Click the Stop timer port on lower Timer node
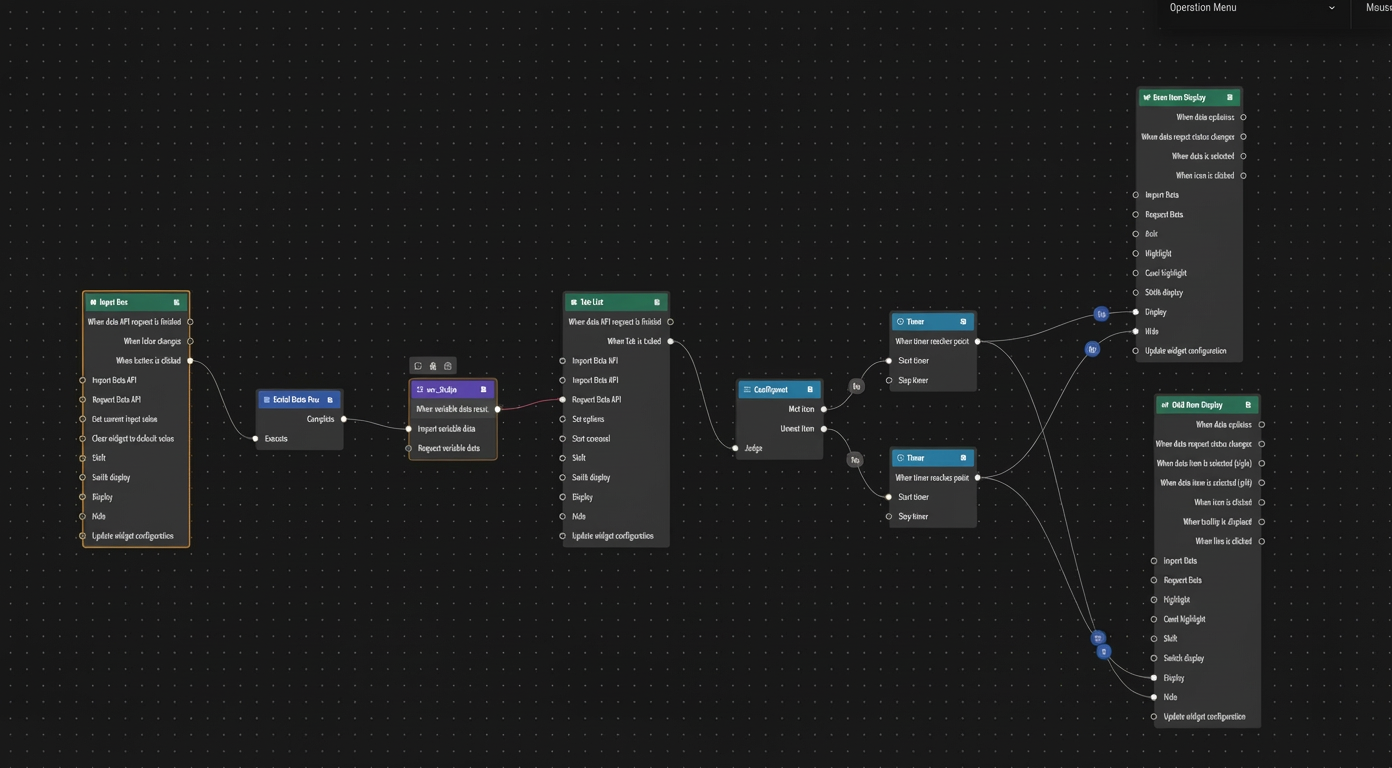This screenshot has height=768, width=1392. 889,517
